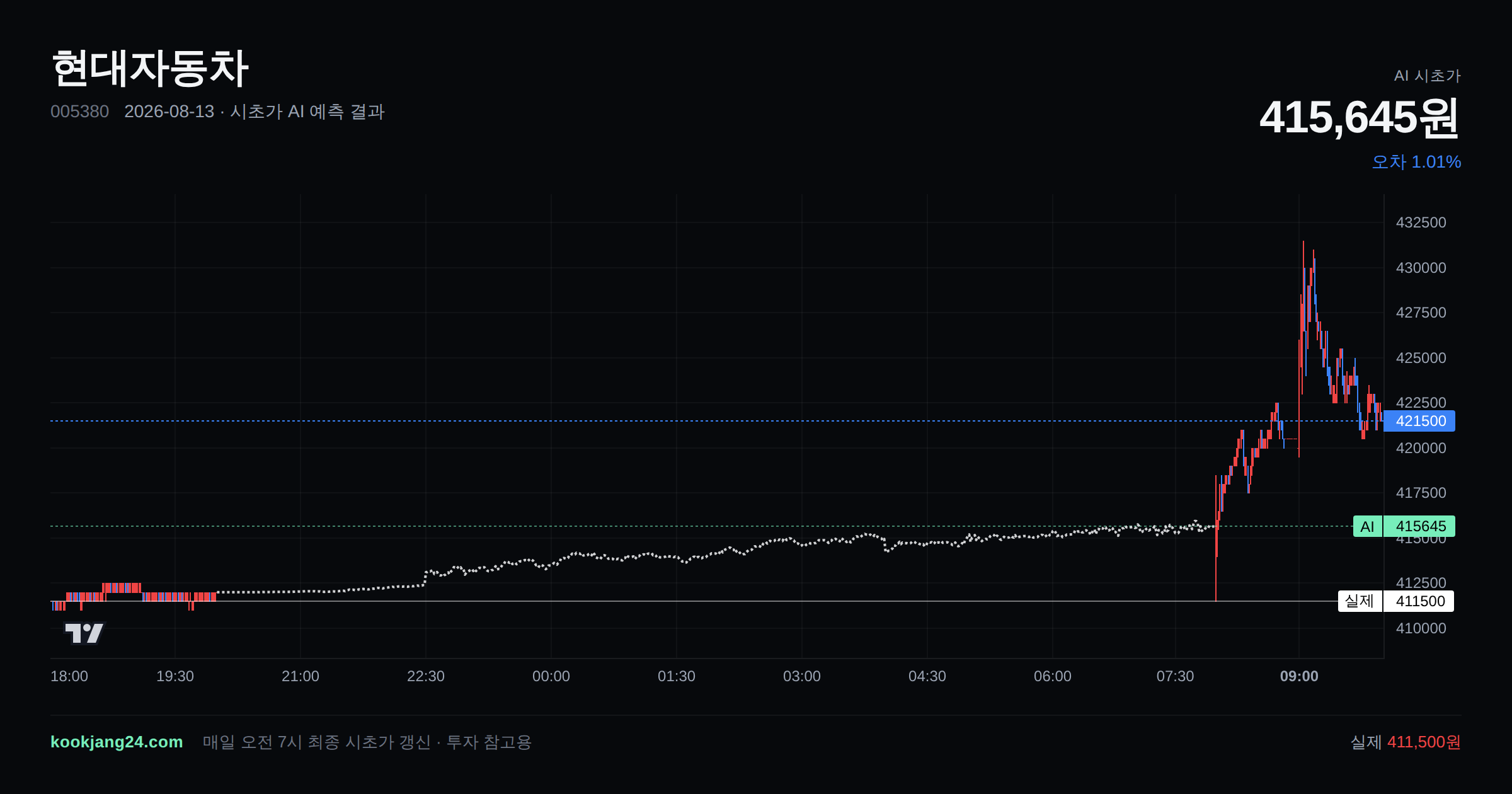This screenshot has width=1512, height=794.
Task: Click the 03:00 time axis label
Action: point(802,676)
